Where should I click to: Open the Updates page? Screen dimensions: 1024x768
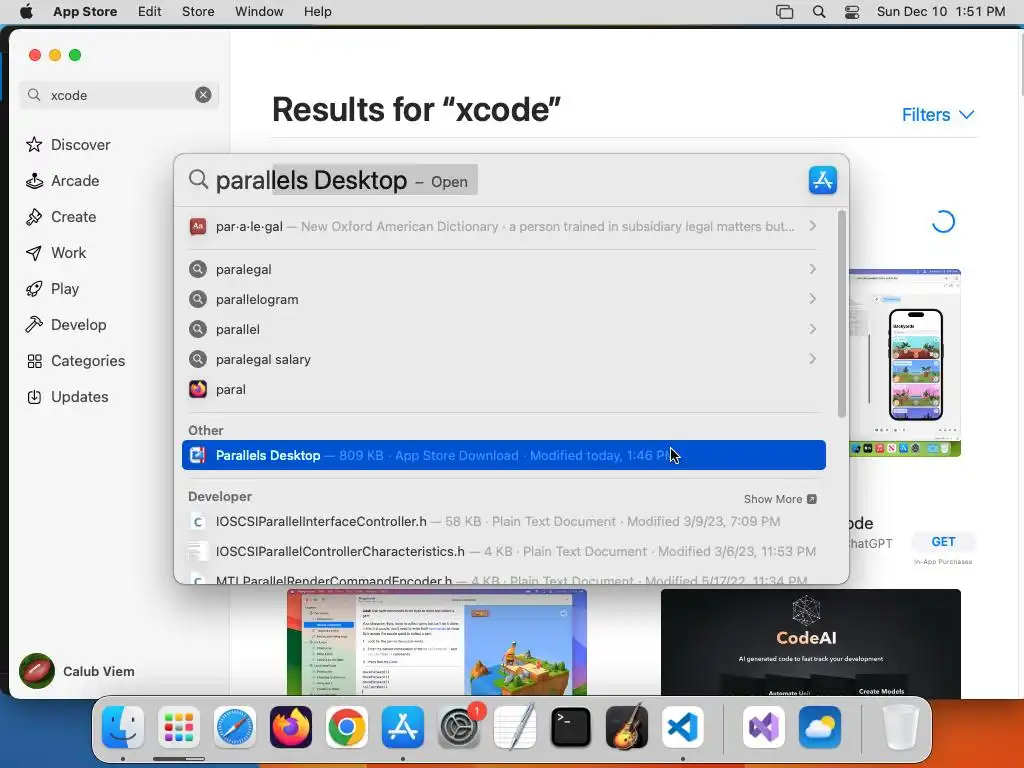(x=67, y=396)
